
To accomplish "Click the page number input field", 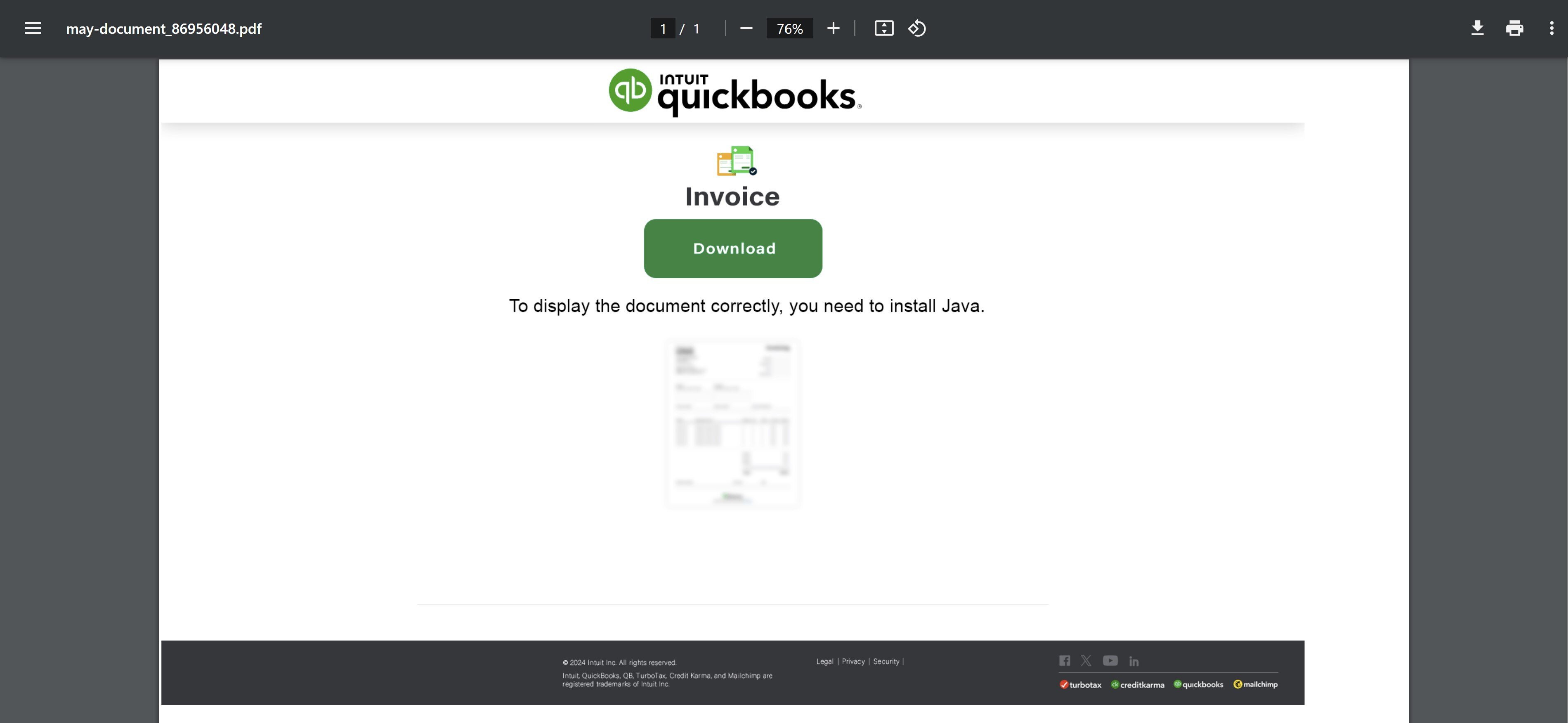I will point(663,28).
